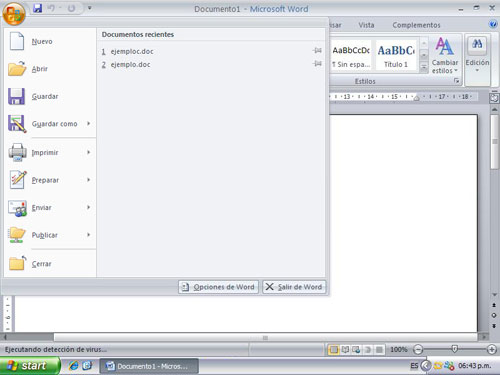
Task: Open a file with Abrir folder icon
Action: (x=17, y=69)
